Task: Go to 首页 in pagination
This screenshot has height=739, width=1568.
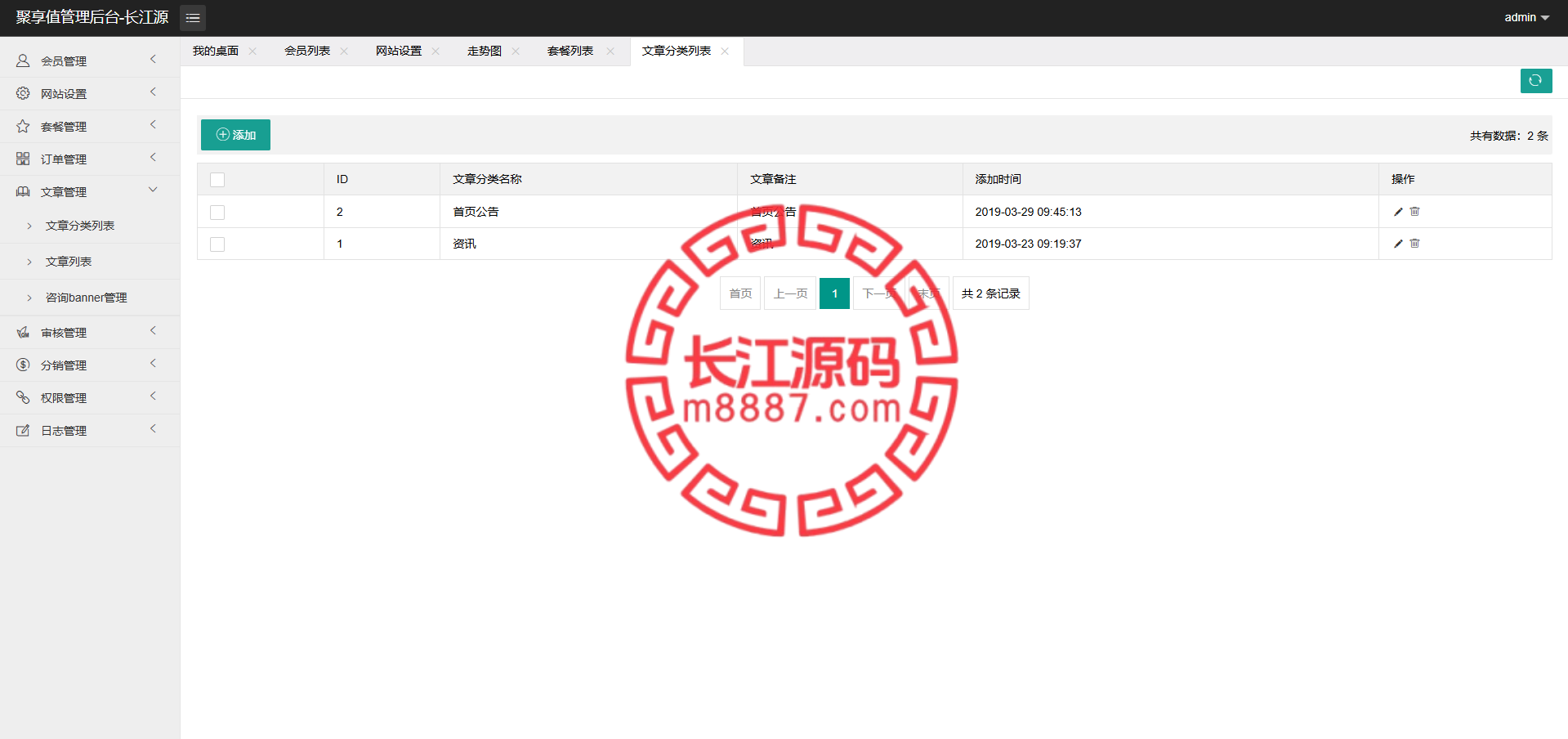Action: pos(740,293)
